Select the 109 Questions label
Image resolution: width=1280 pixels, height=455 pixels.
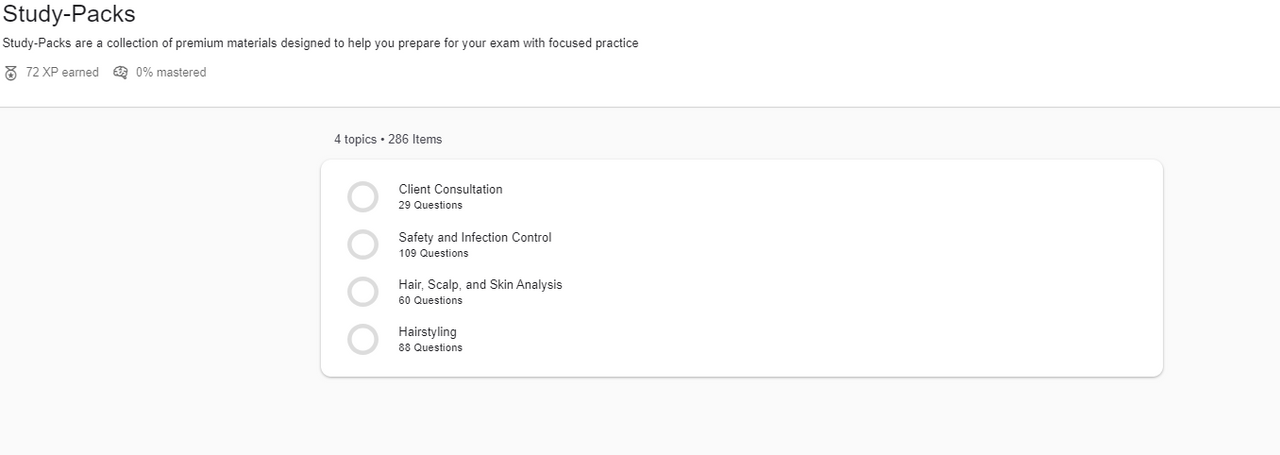pos(433,253)
